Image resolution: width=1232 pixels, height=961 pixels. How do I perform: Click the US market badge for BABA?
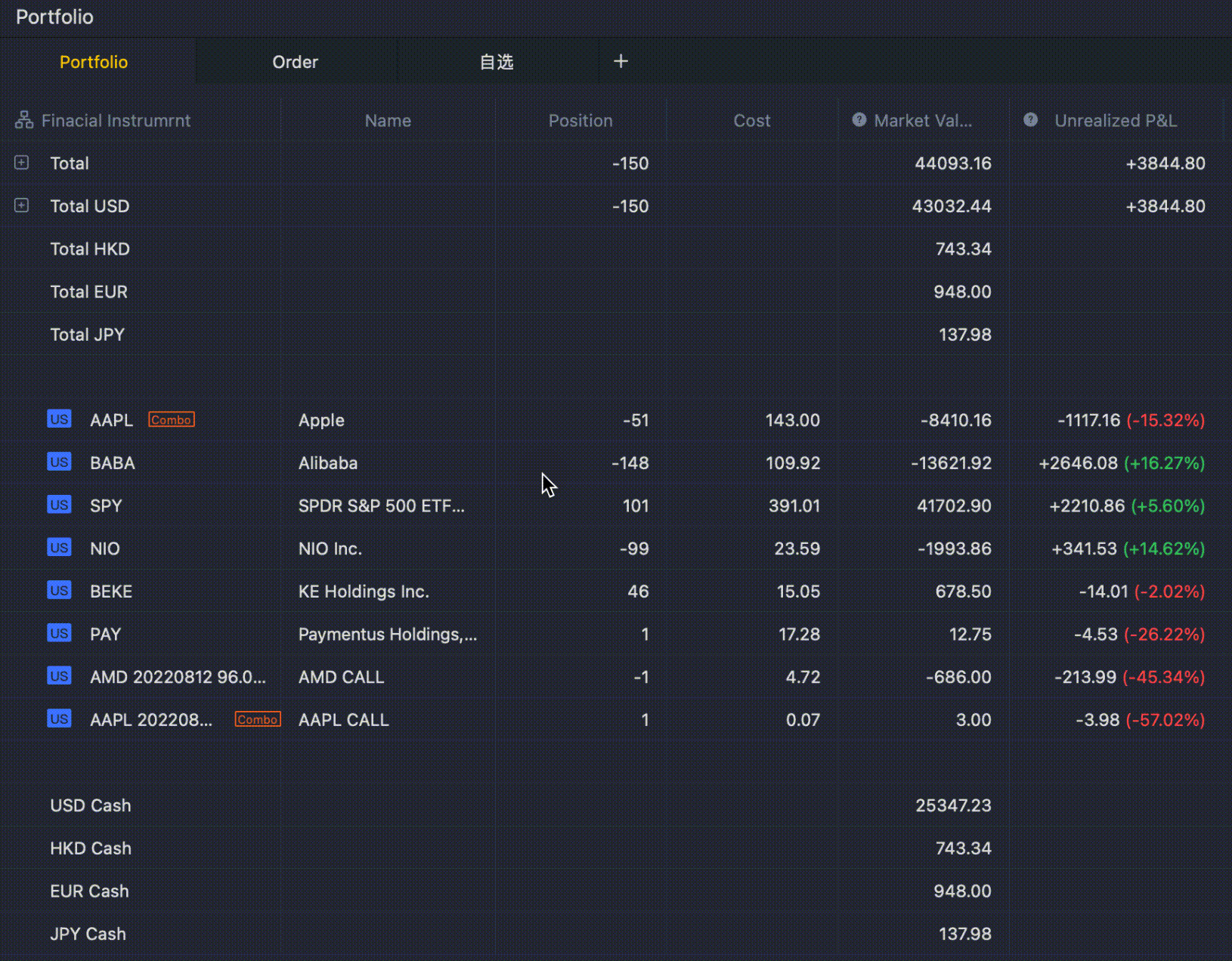coord(59,462)
